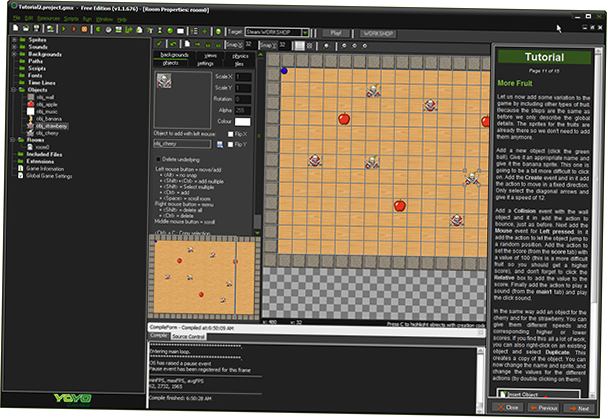
Task: Switch to the tiles tab
Action: tap(239, 64)
